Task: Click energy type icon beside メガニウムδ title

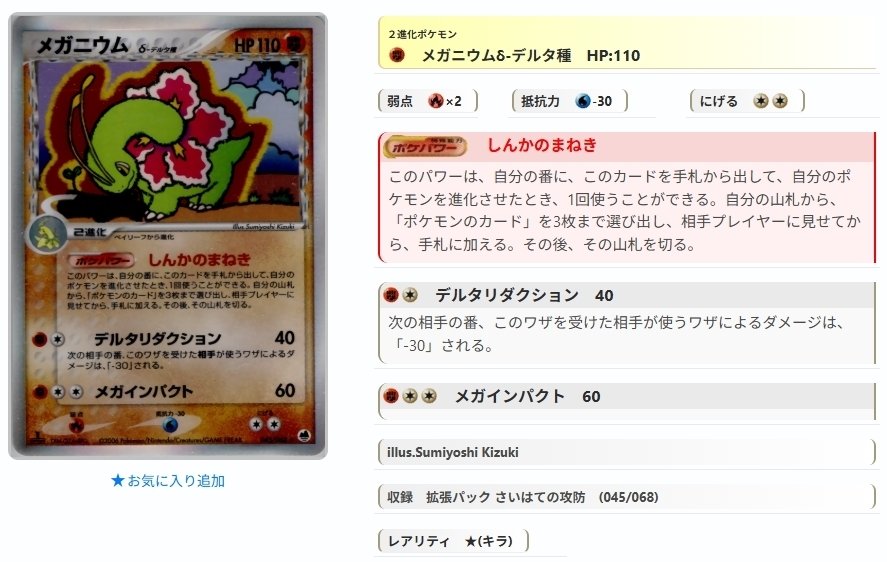Action: tap(398, 55)
